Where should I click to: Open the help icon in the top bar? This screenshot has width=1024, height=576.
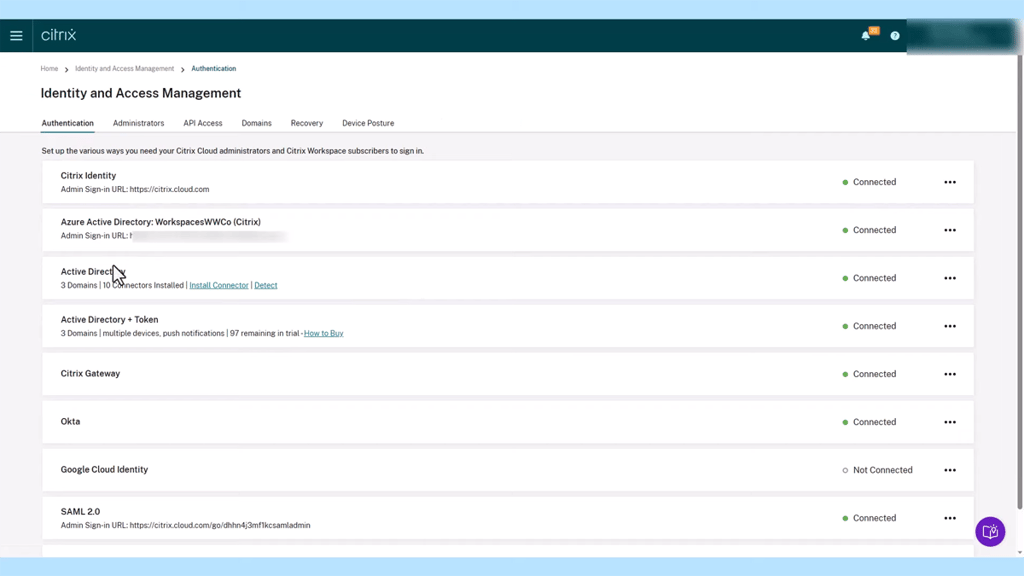click(894, 35)
